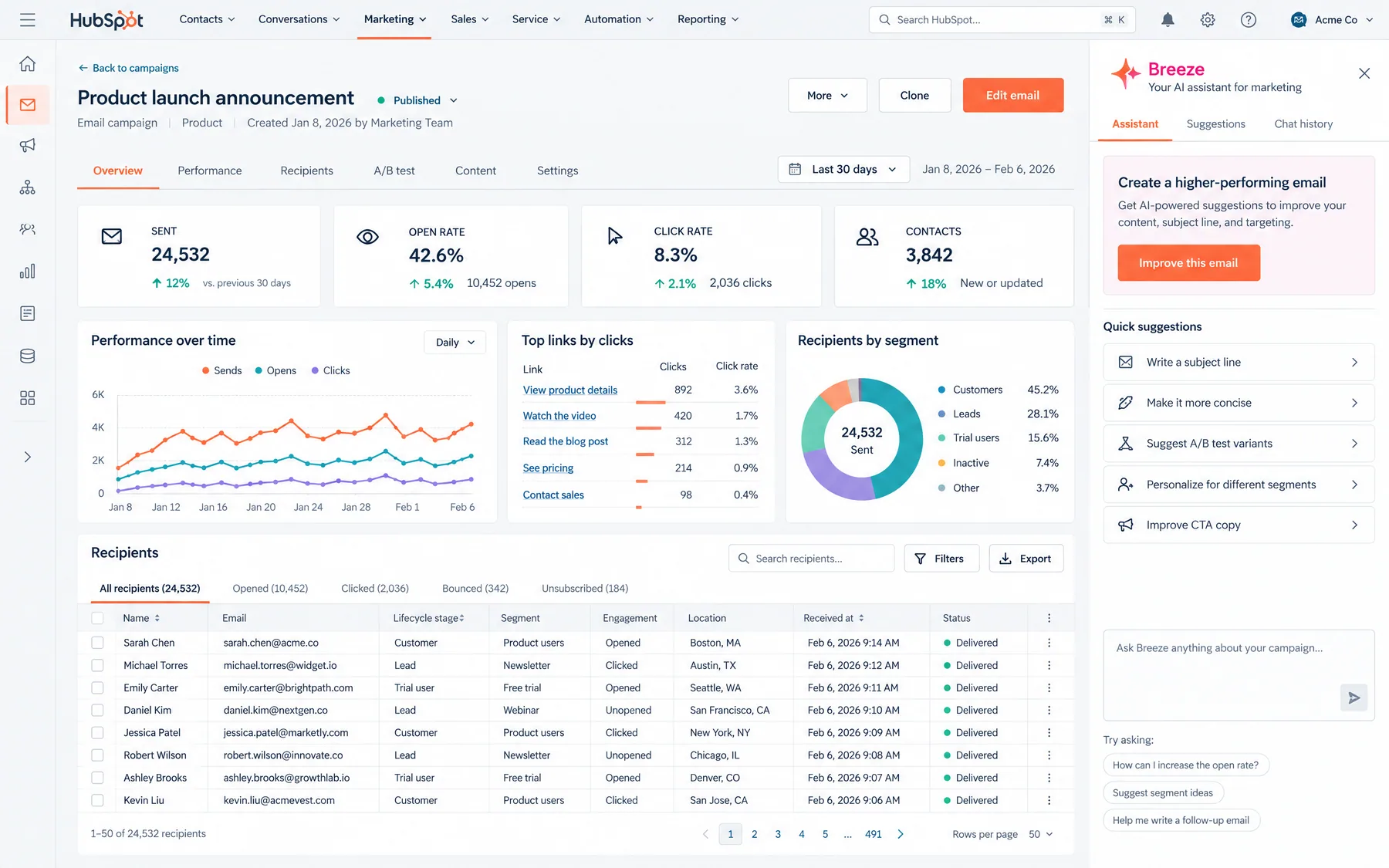The width and height of the screenshot is (1389, 868).
Task: Open row actions menu for Sarah Chen
Action: [x=1049, y=643]
